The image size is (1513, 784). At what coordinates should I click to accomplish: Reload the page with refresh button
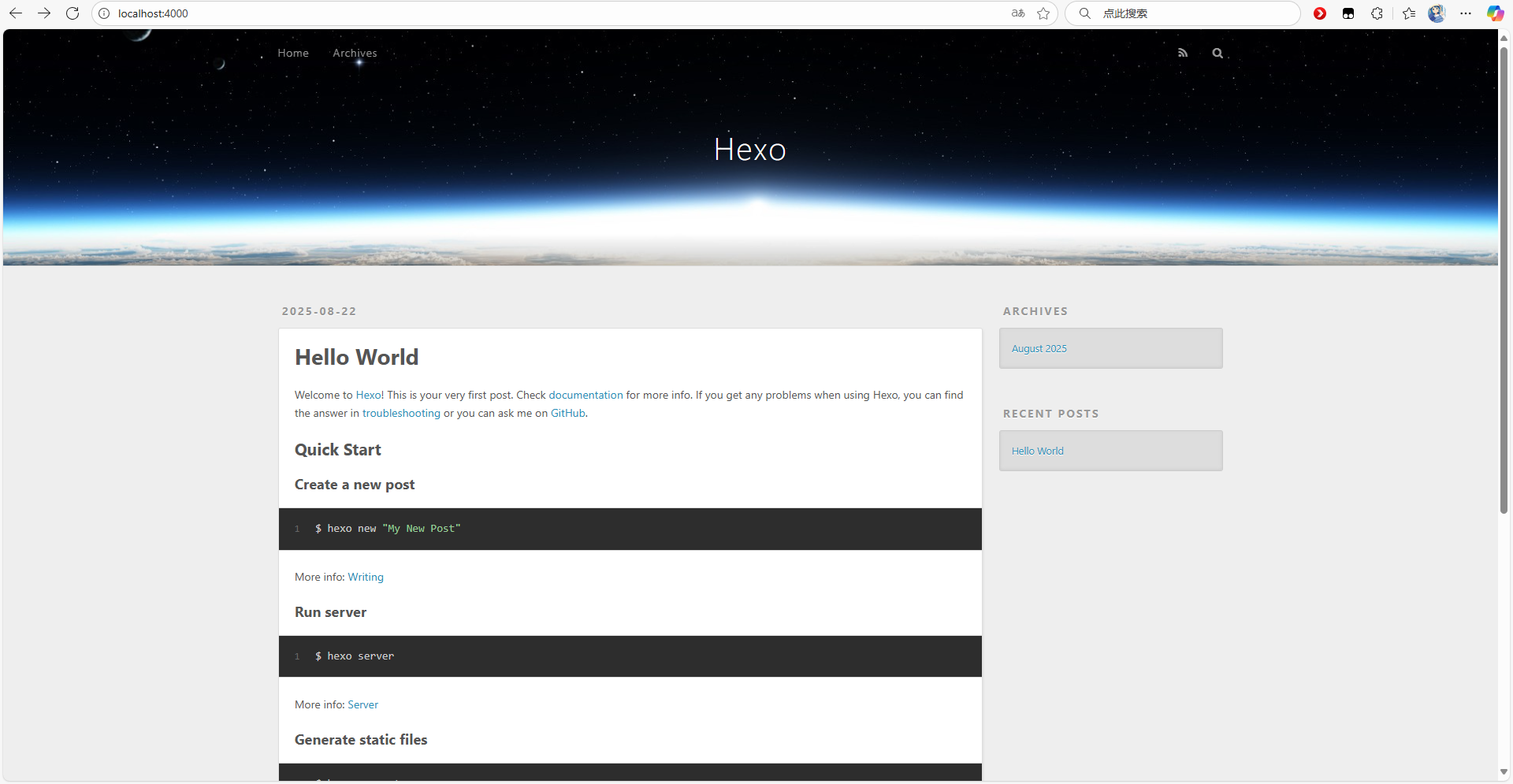pos(72,13)
